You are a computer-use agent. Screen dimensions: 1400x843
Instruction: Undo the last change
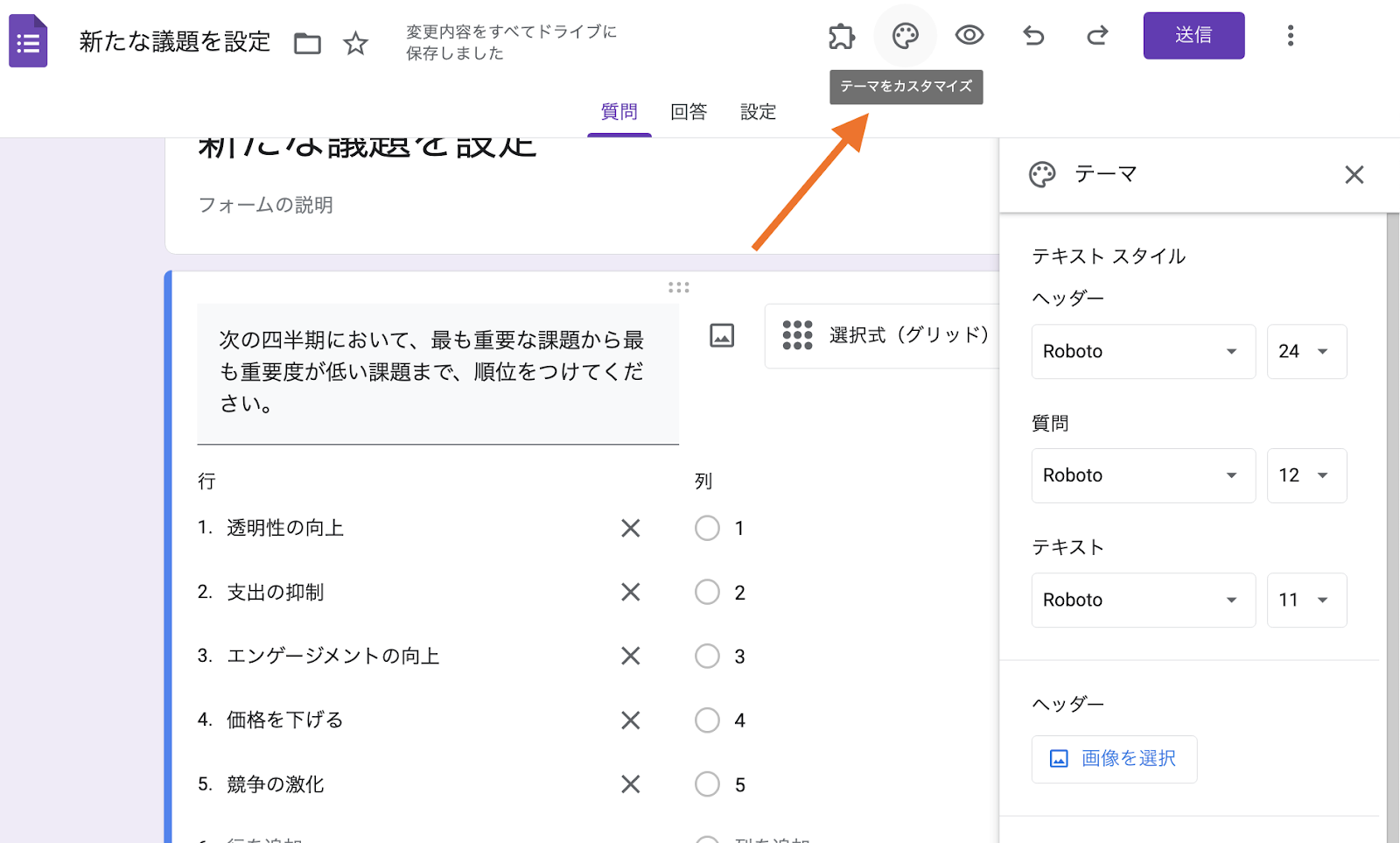(1033, 36)
